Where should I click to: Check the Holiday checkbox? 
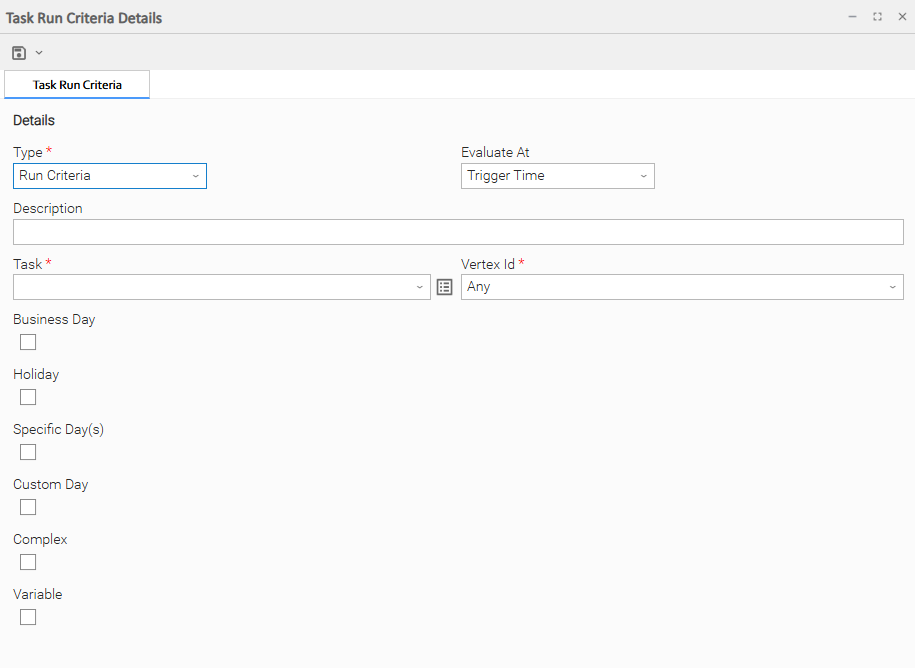pos(28,397)
